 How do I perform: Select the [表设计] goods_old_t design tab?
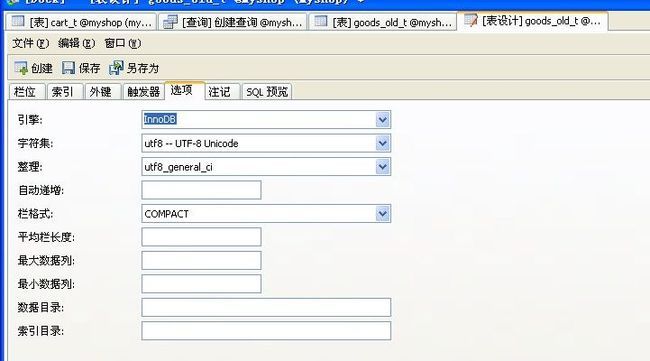[x=533, y=21]
